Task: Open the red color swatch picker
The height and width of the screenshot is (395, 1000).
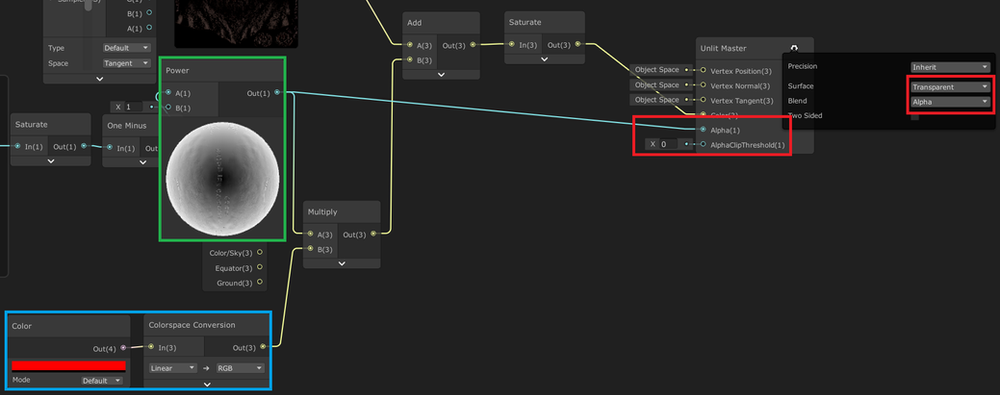Action: (69, 366)
